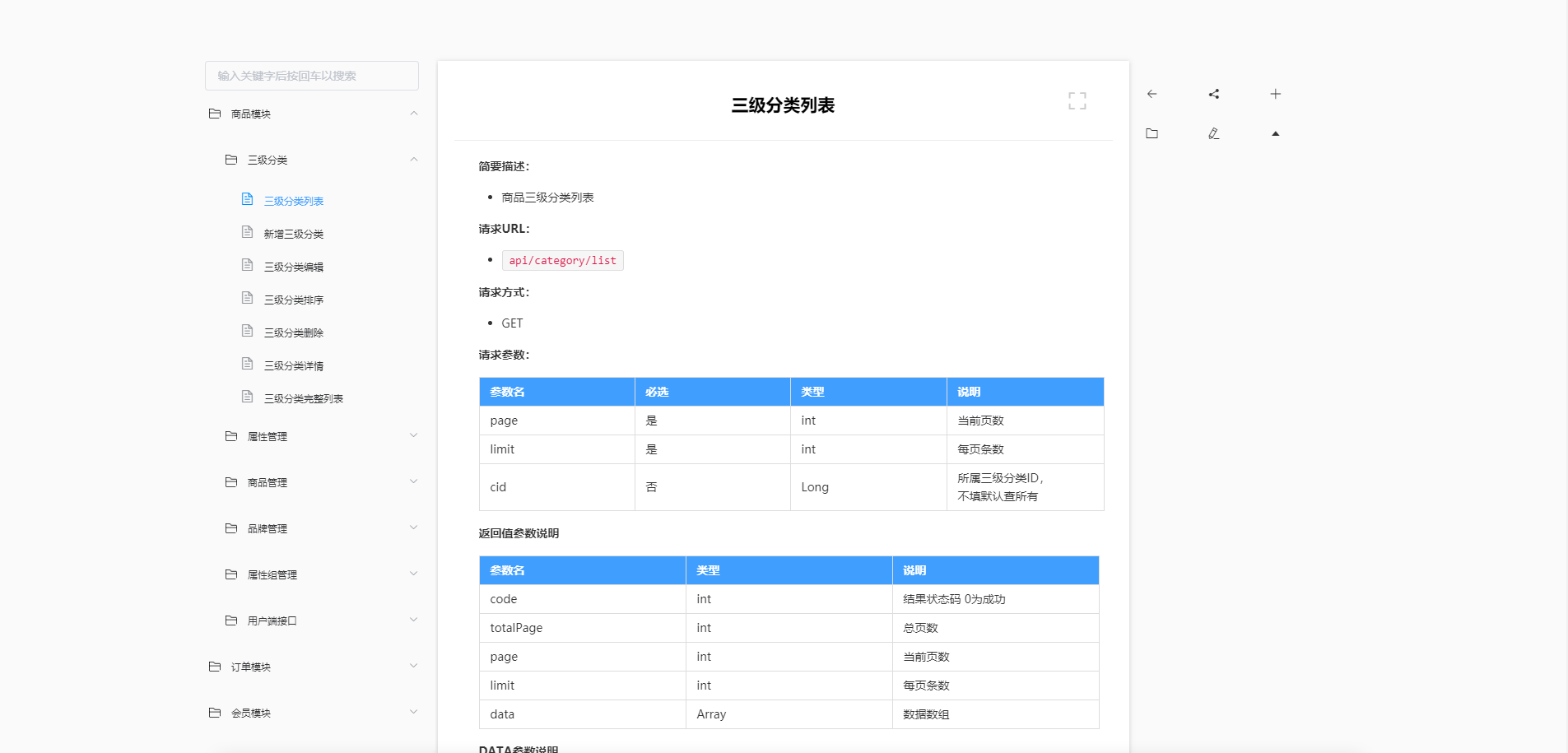Click the Array type cell
This screenshot has width=1568, height=753.
[789, 714]
